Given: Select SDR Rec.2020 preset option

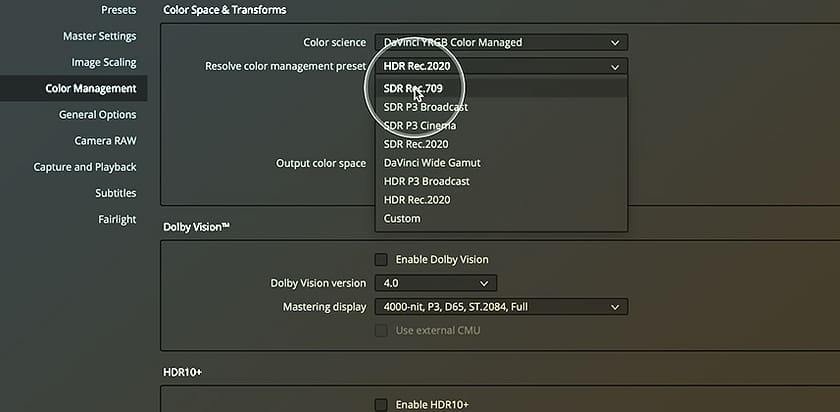Looking at the screenshot, I should (x=501, y=144).
